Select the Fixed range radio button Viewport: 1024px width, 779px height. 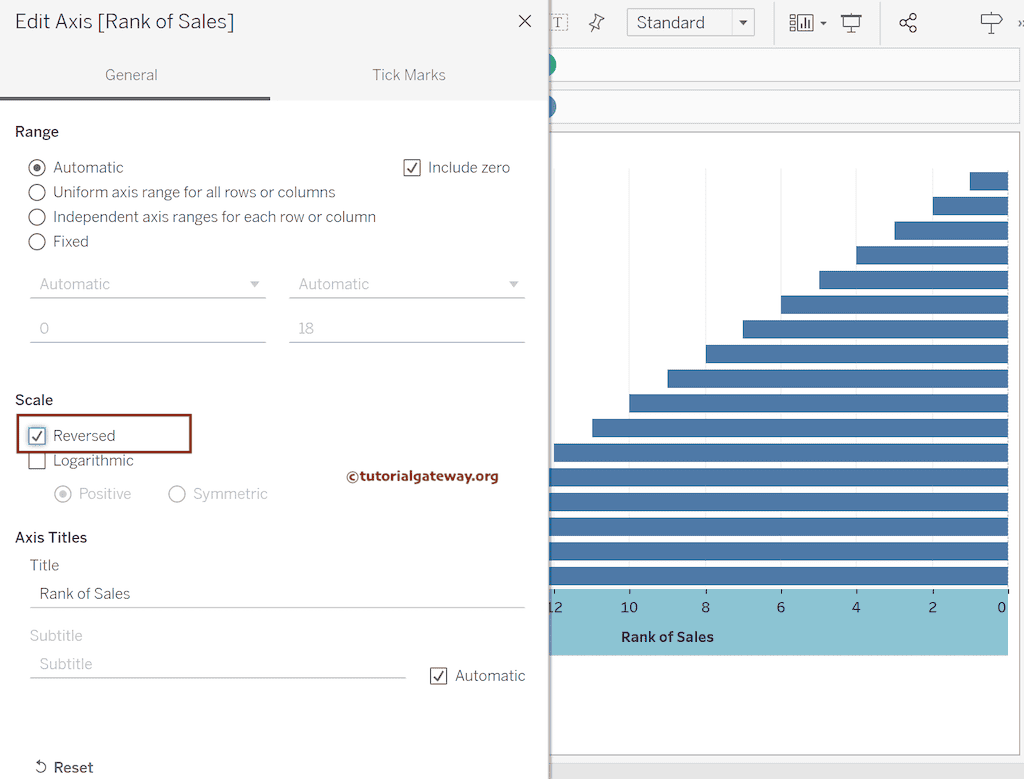(x=37, y=242)
